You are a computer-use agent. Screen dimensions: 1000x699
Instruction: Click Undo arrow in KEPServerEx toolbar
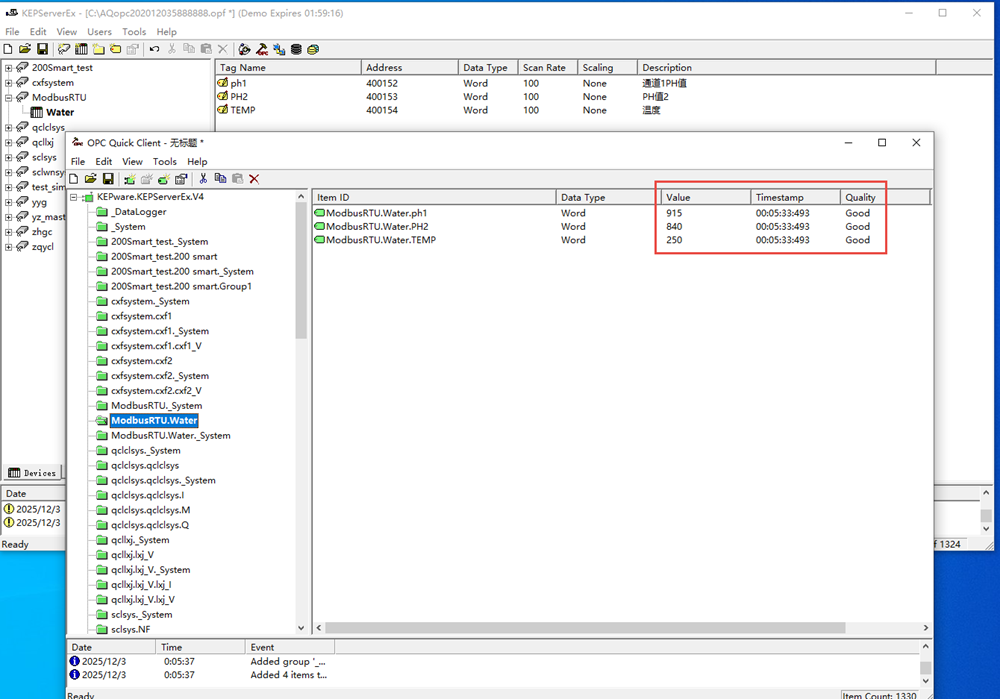[154, 49]
